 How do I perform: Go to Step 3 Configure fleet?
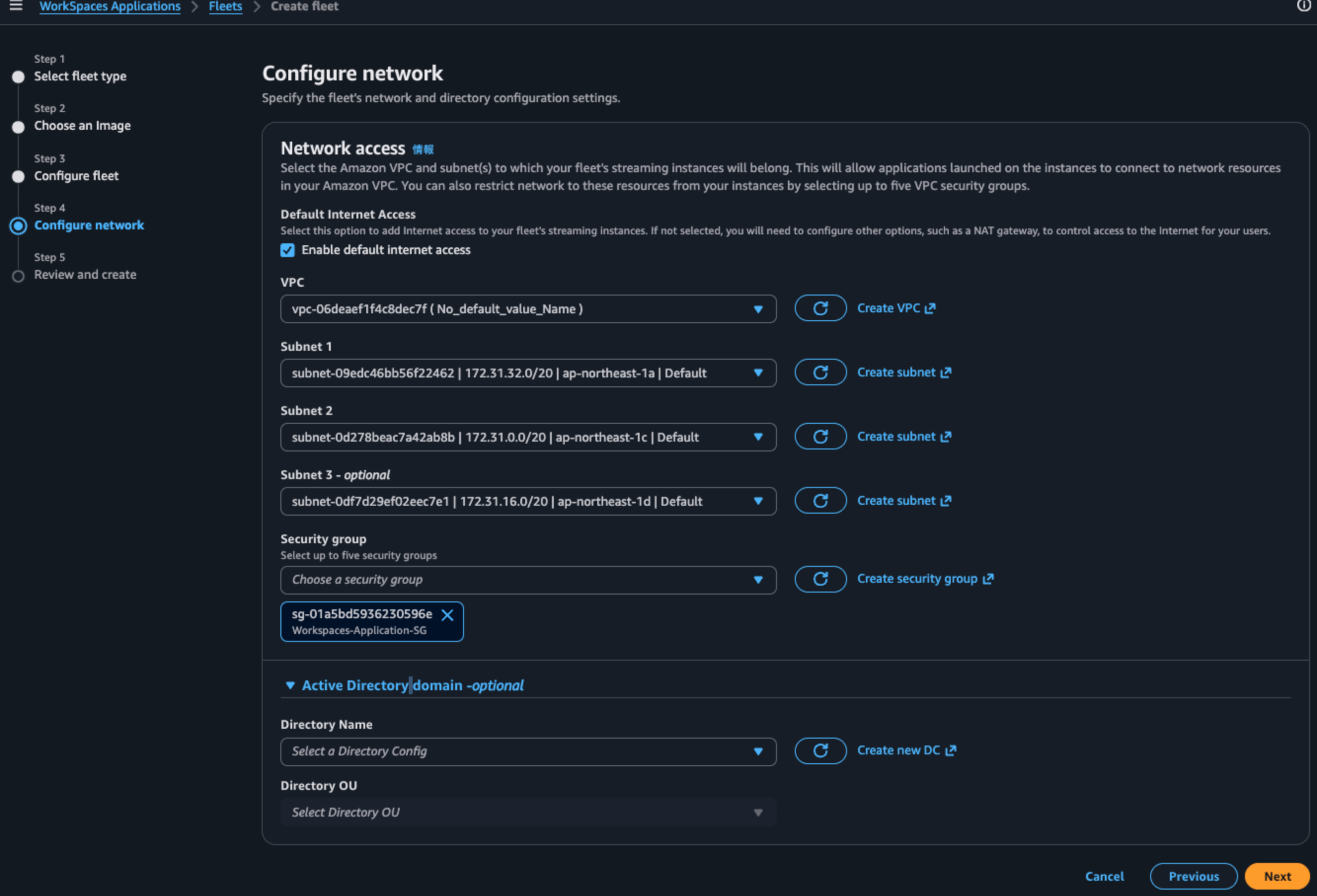click(x=76, y=176)
